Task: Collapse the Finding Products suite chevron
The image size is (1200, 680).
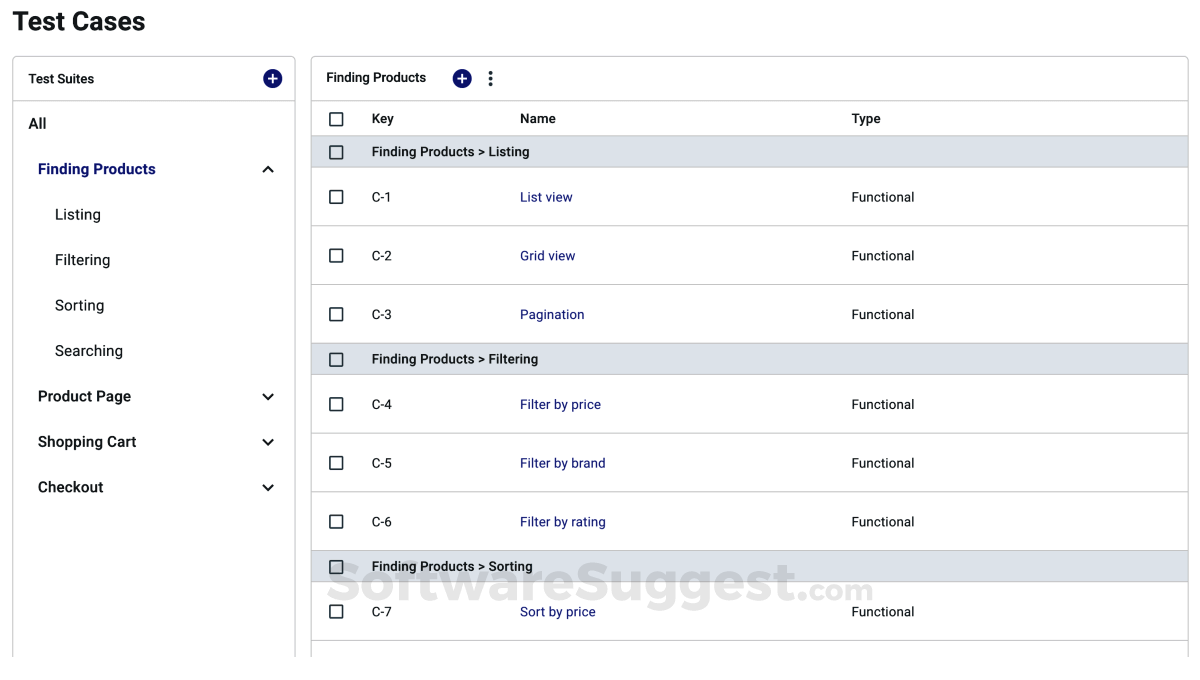Action: (x=268, y=169)
